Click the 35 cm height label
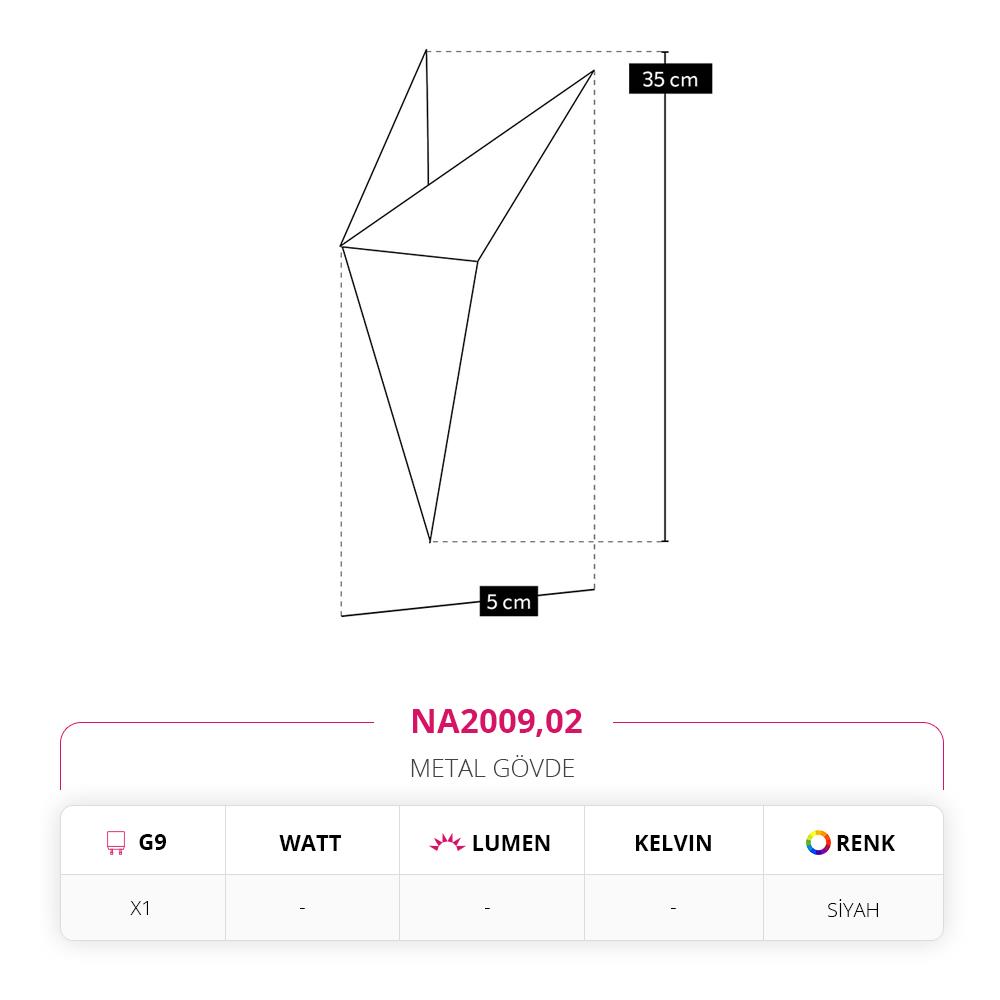This screenshot has height=1000, width=1000. coord(670,79)
